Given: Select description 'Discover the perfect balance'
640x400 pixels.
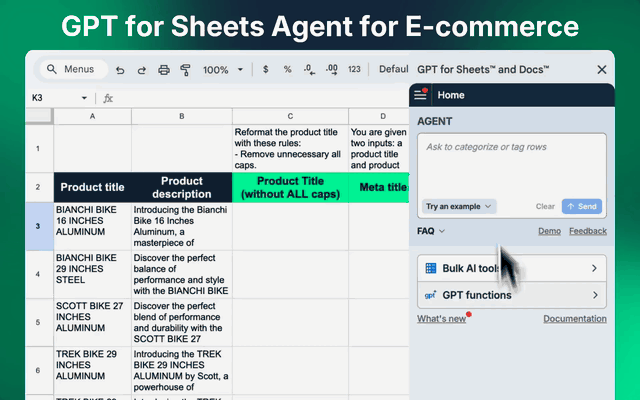Looking at the screenshot, I should pyautogui.click(x=182, y=274).
